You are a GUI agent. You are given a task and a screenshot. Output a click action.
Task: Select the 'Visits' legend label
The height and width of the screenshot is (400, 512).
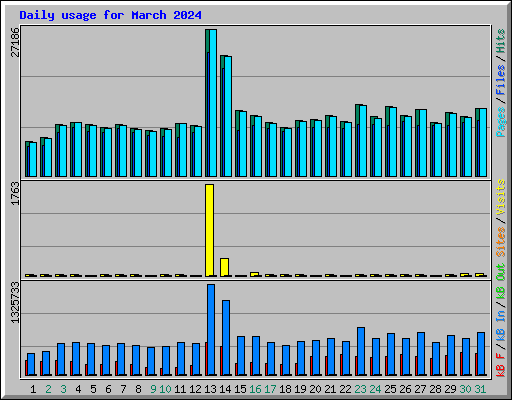tap(501, 197)
